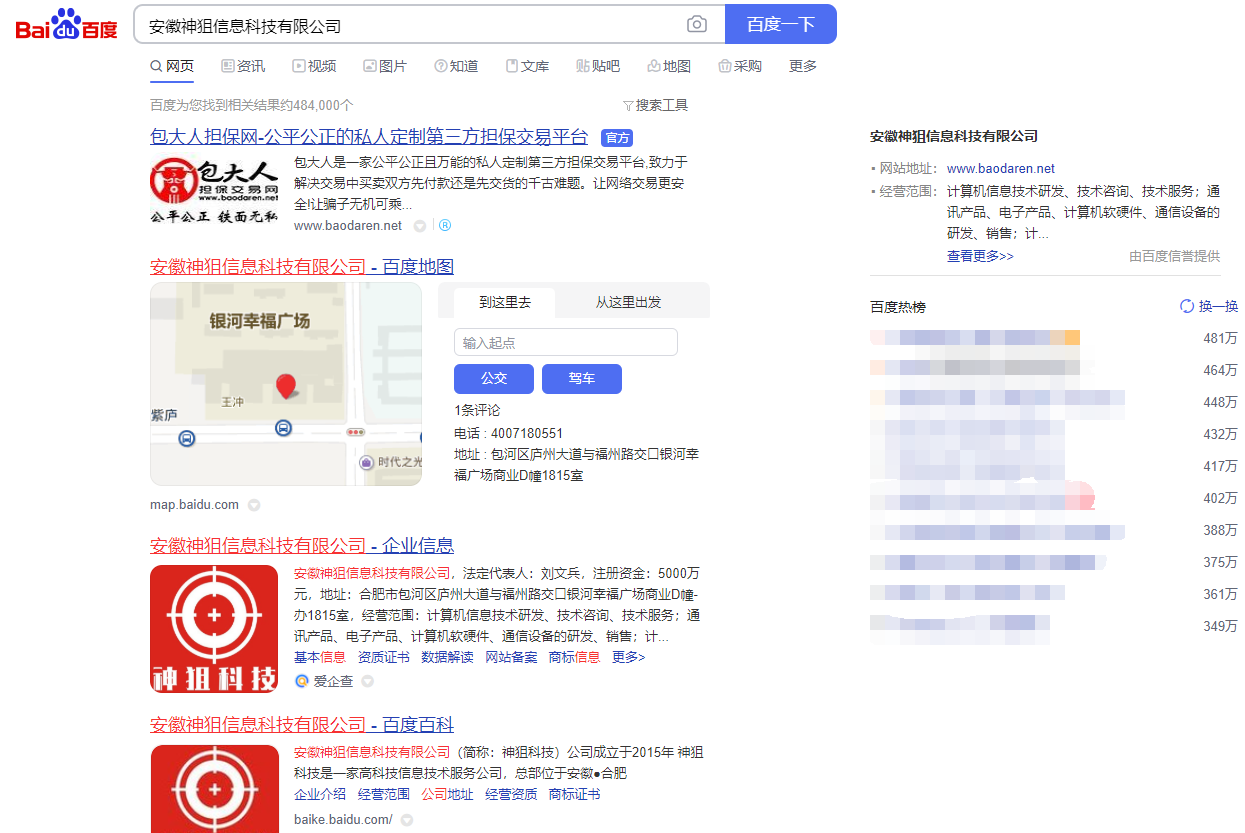Viewport: 1245px width, 833px height.
Task: Click the Baidu logo
Action: click(66, 25)
